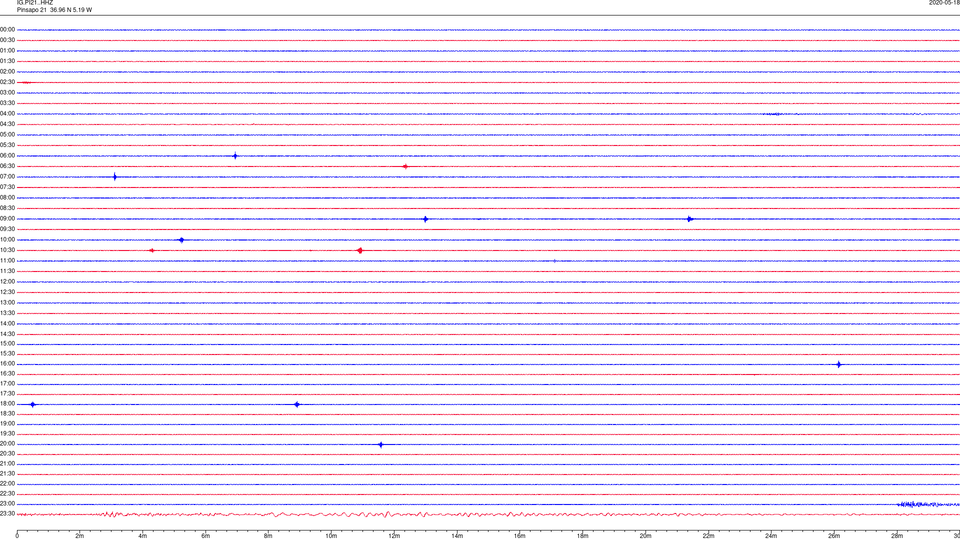Click the 11:00 time label

[x=7, y=261]
